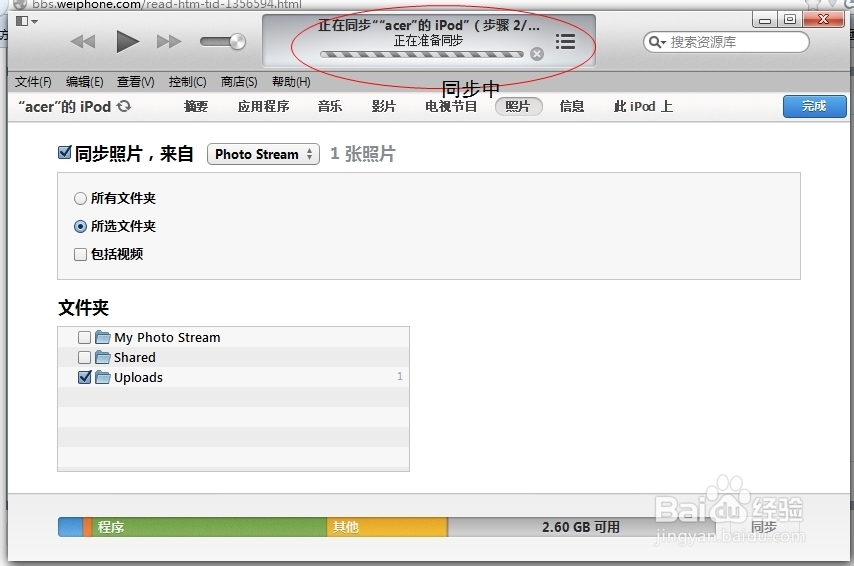Click the search library magnifier dropdown
This screenshot has height=566, width=854.
tap(657, 42)
